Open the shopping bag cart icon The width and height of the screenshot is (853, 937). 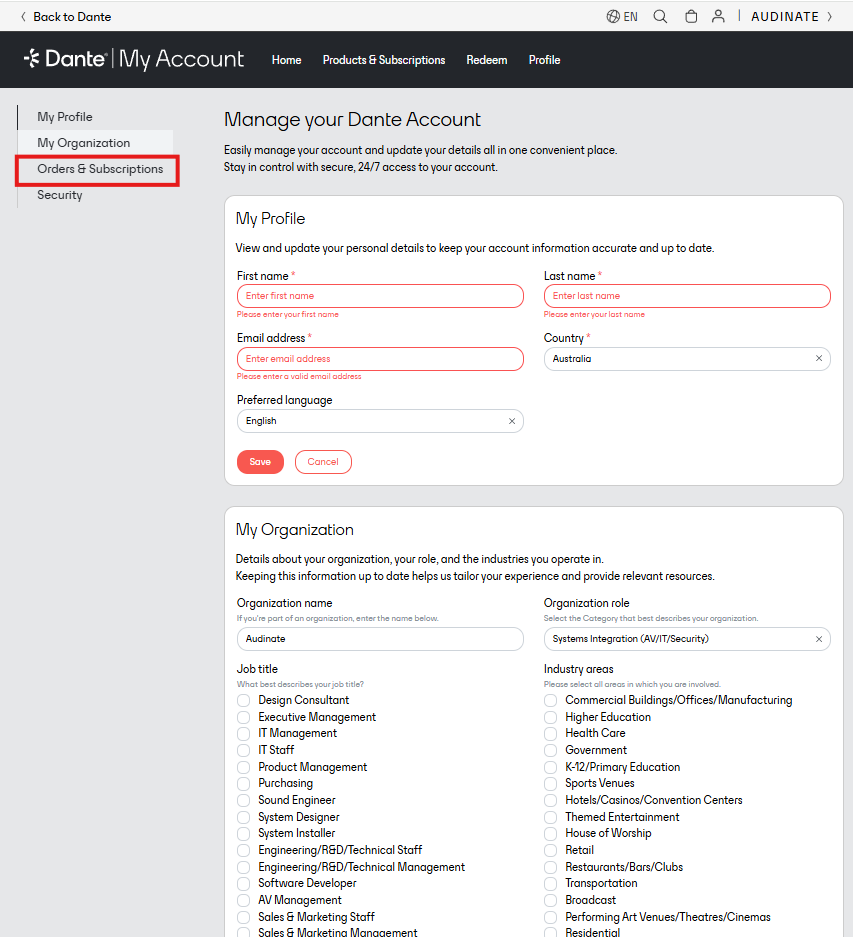click(690, 17)
